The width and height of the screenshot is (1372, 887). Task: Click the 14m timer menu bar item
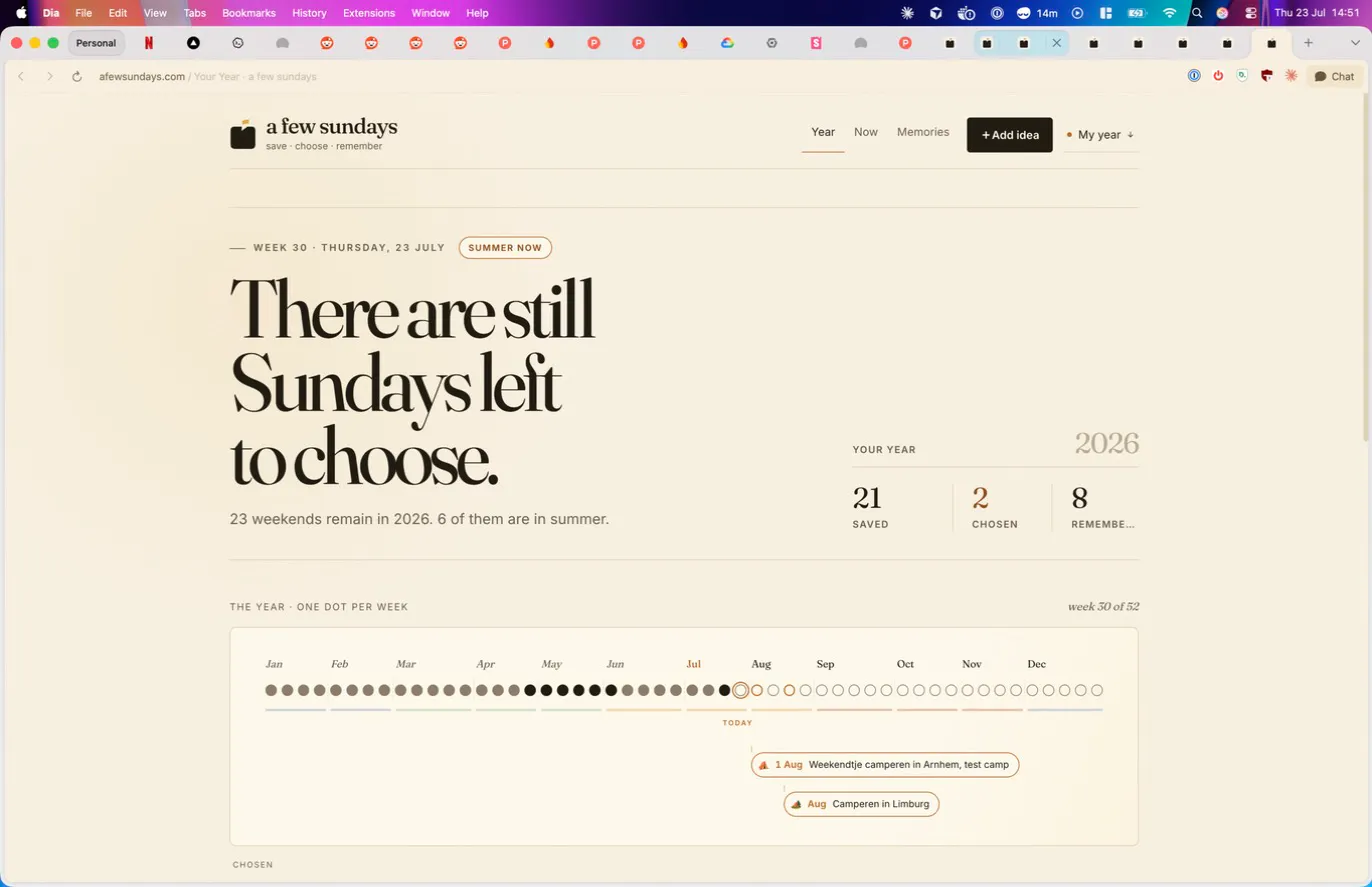coord(1037,13)
